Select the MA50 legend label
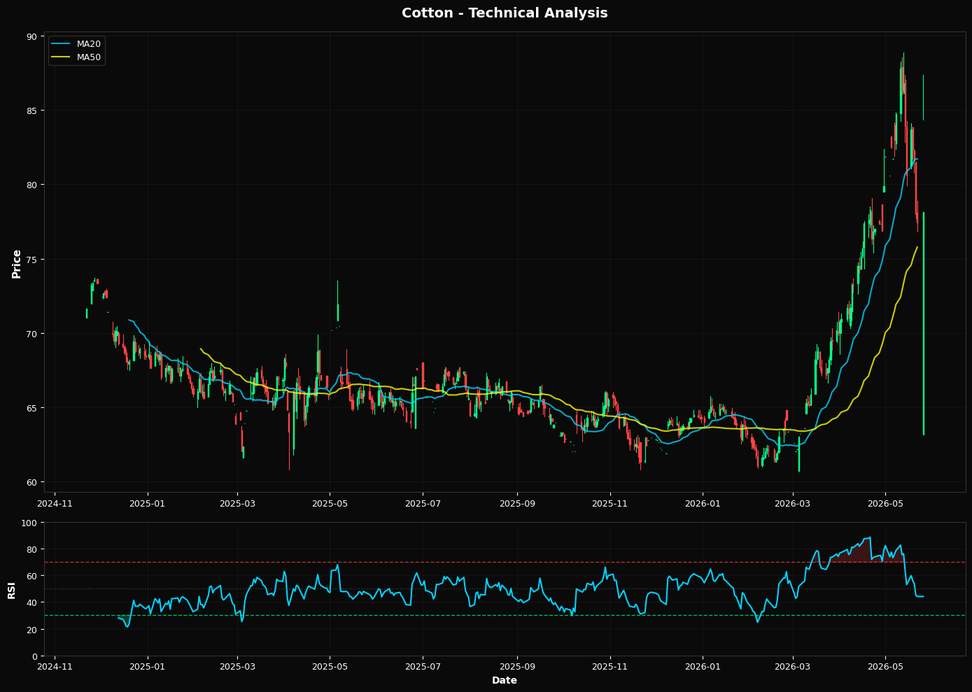 [89, 58]
